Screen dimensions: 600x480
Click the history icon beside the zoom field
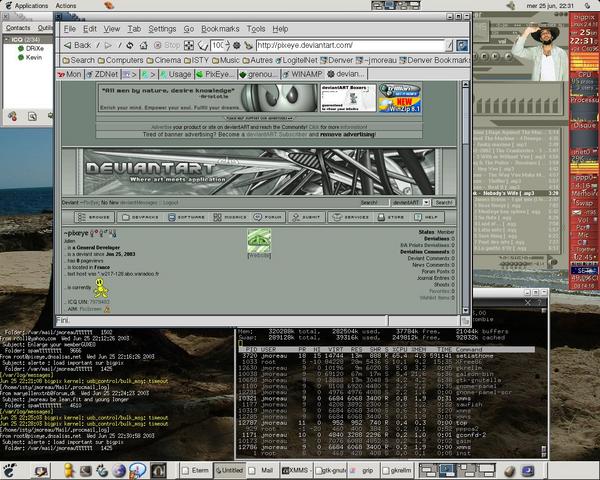[202, 46]
